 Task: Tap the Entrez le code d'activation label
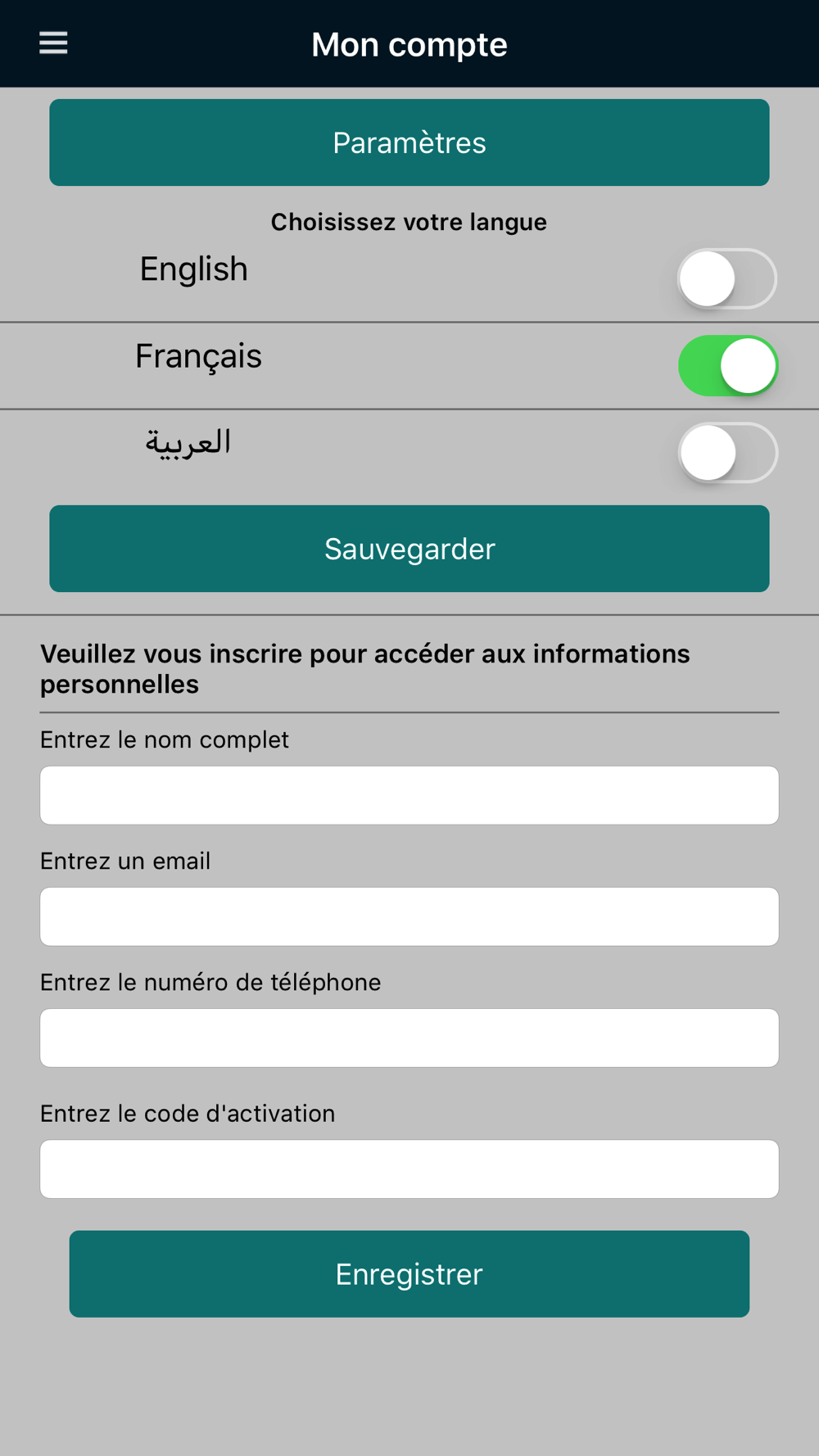[188, 1113]
